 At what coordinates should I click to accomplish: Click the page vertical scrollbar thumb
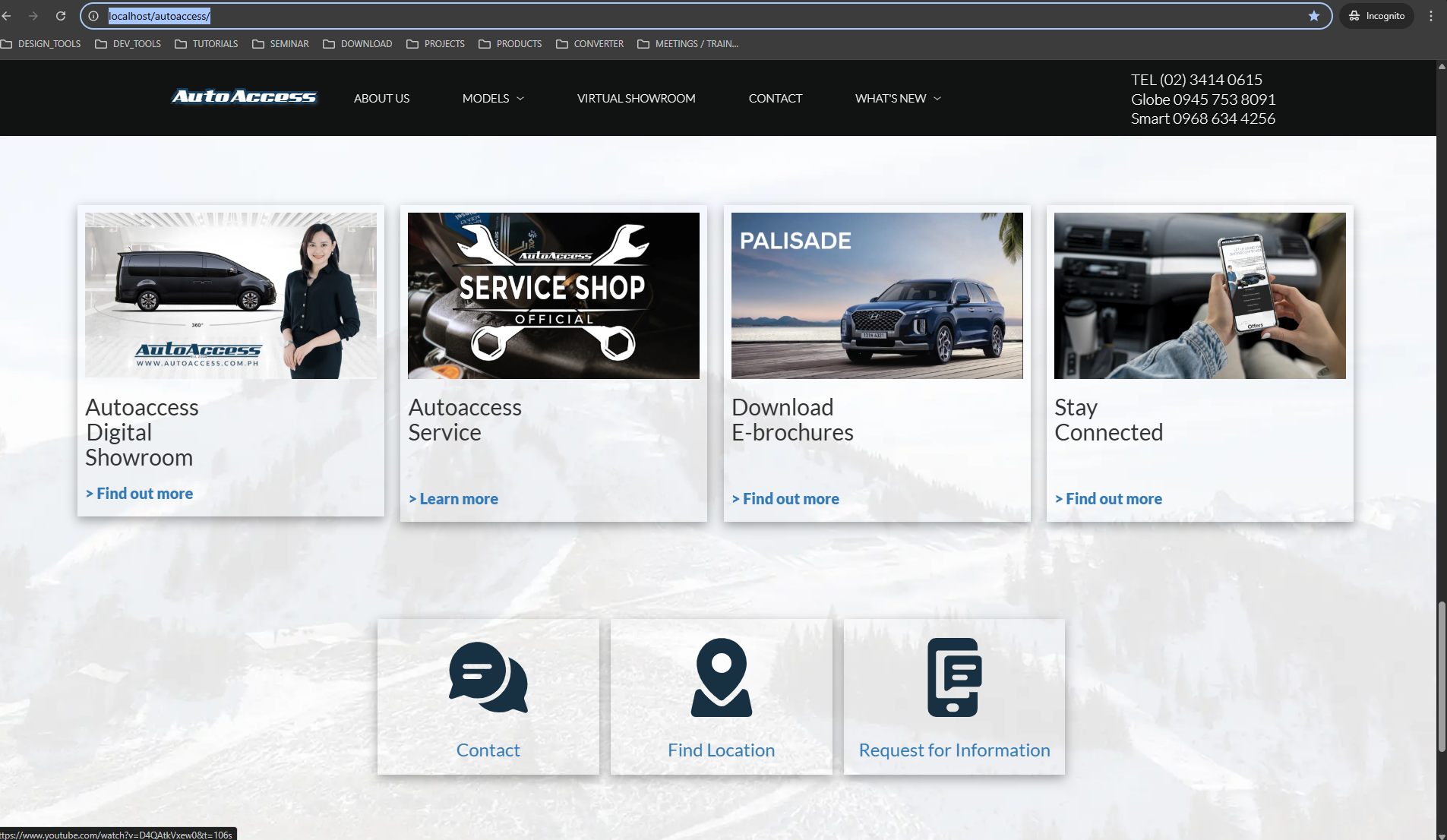click(x=1442, y=676)
